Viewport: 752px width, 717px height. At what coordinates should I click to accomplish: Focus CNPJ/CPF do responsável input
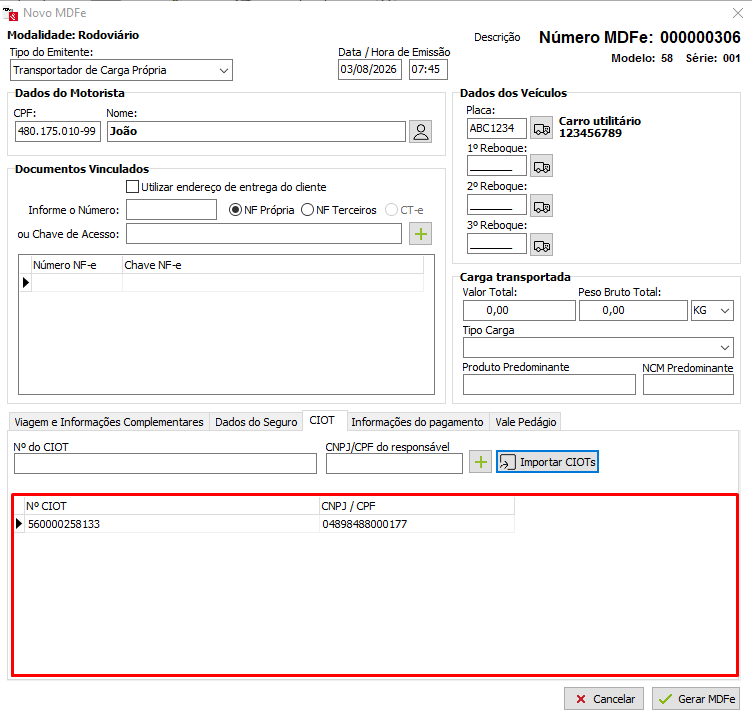point(394,464)
